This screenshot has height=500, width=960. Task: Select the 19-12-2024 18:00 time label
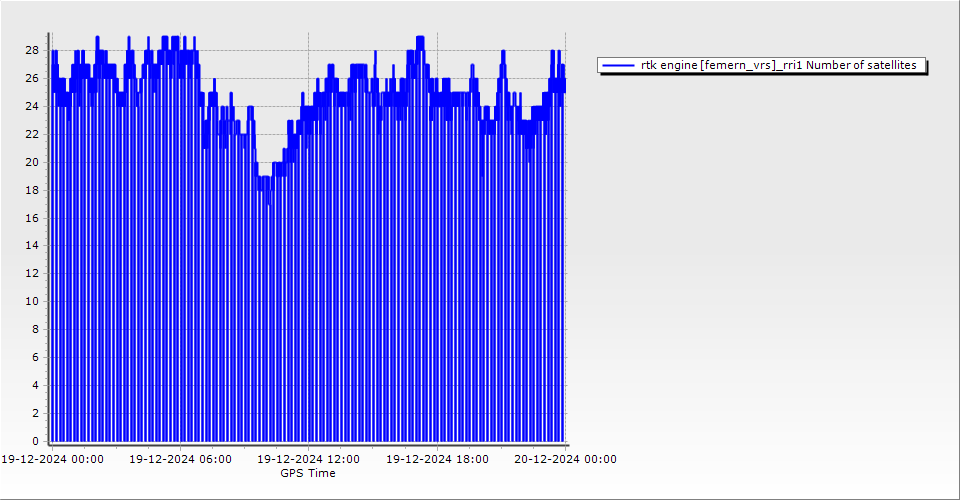437,459
